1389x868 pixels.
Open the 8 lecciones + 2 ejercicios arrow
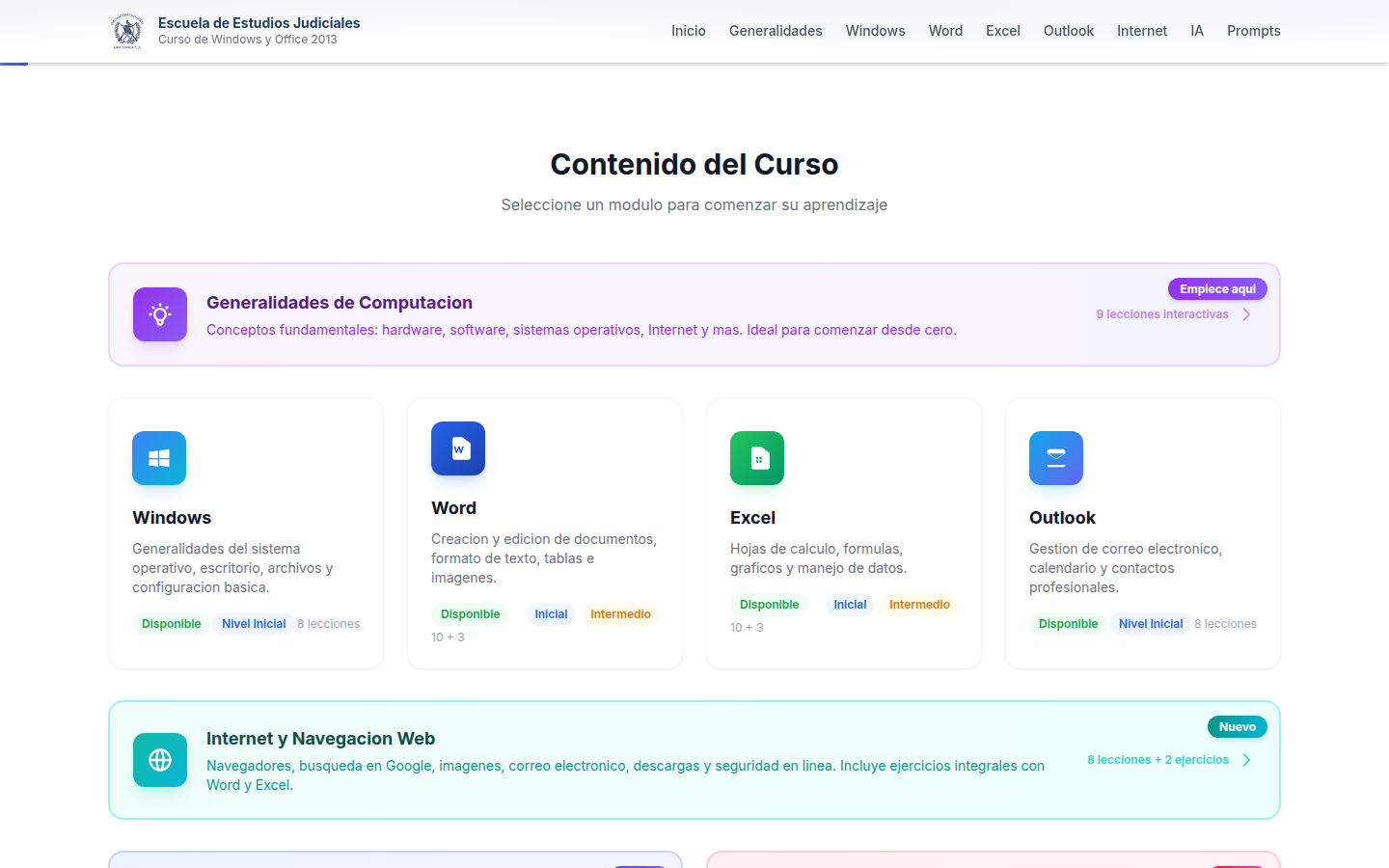pyautogui.click(x=1246, y=759)
